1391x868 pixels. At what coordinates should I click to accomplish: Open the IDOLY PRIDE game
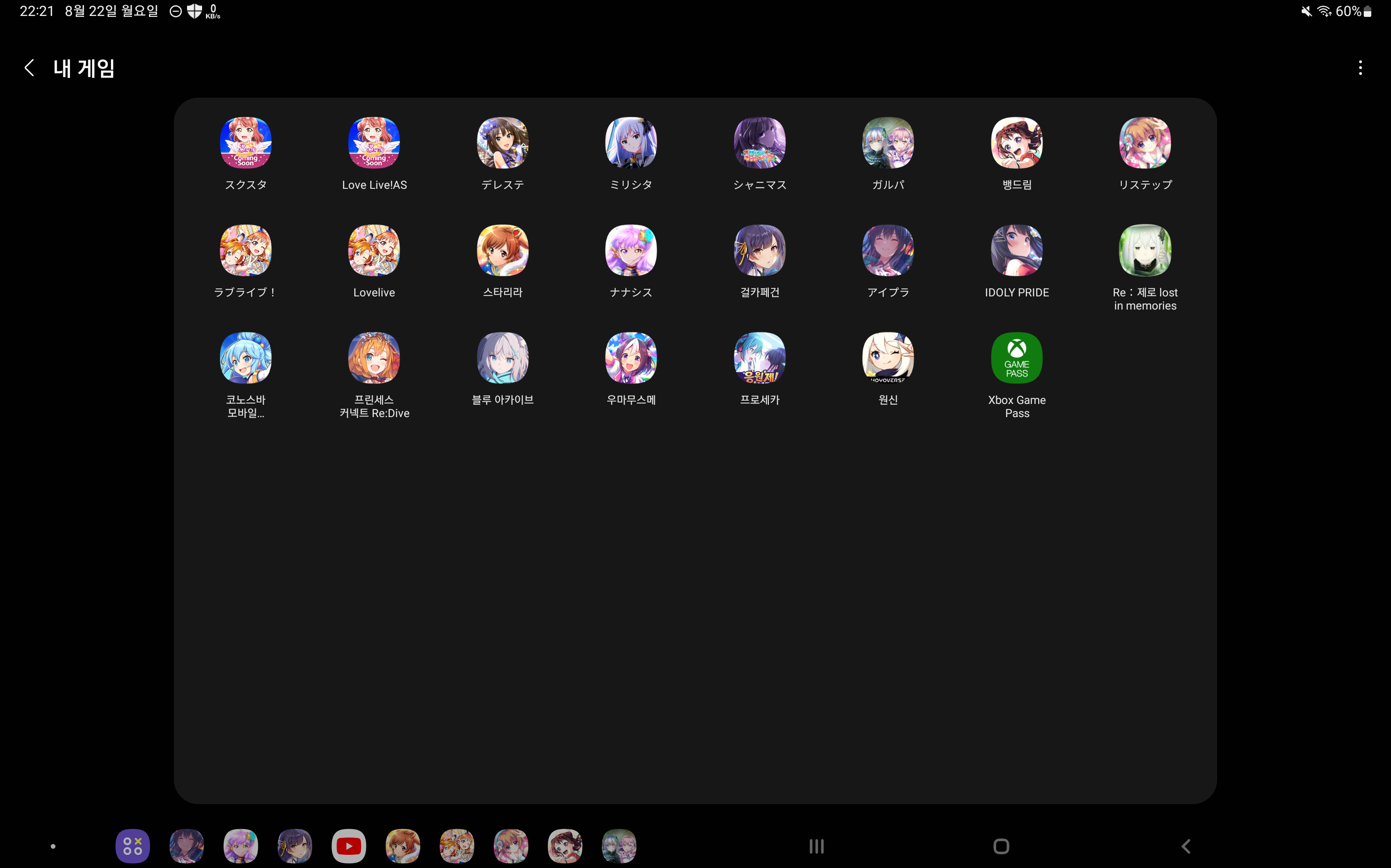1017,250
